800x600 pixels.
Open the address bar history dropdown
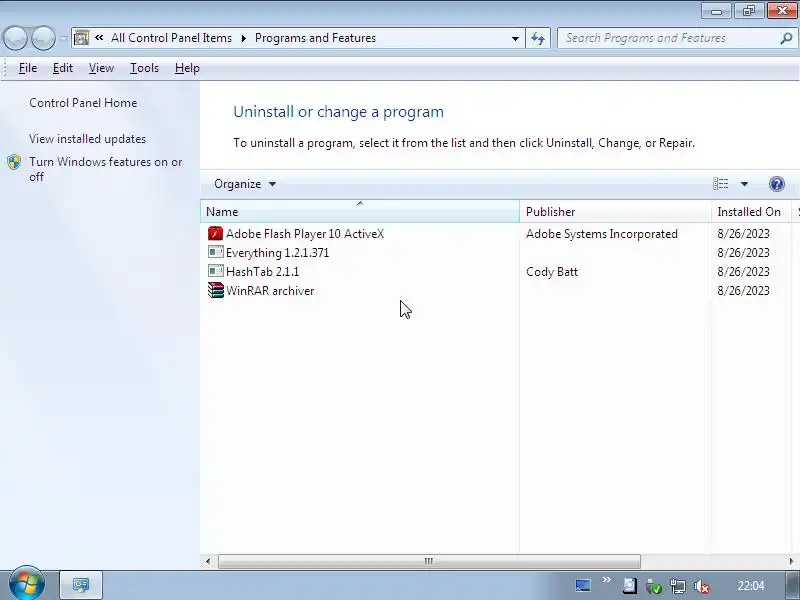tap(515, 38)
